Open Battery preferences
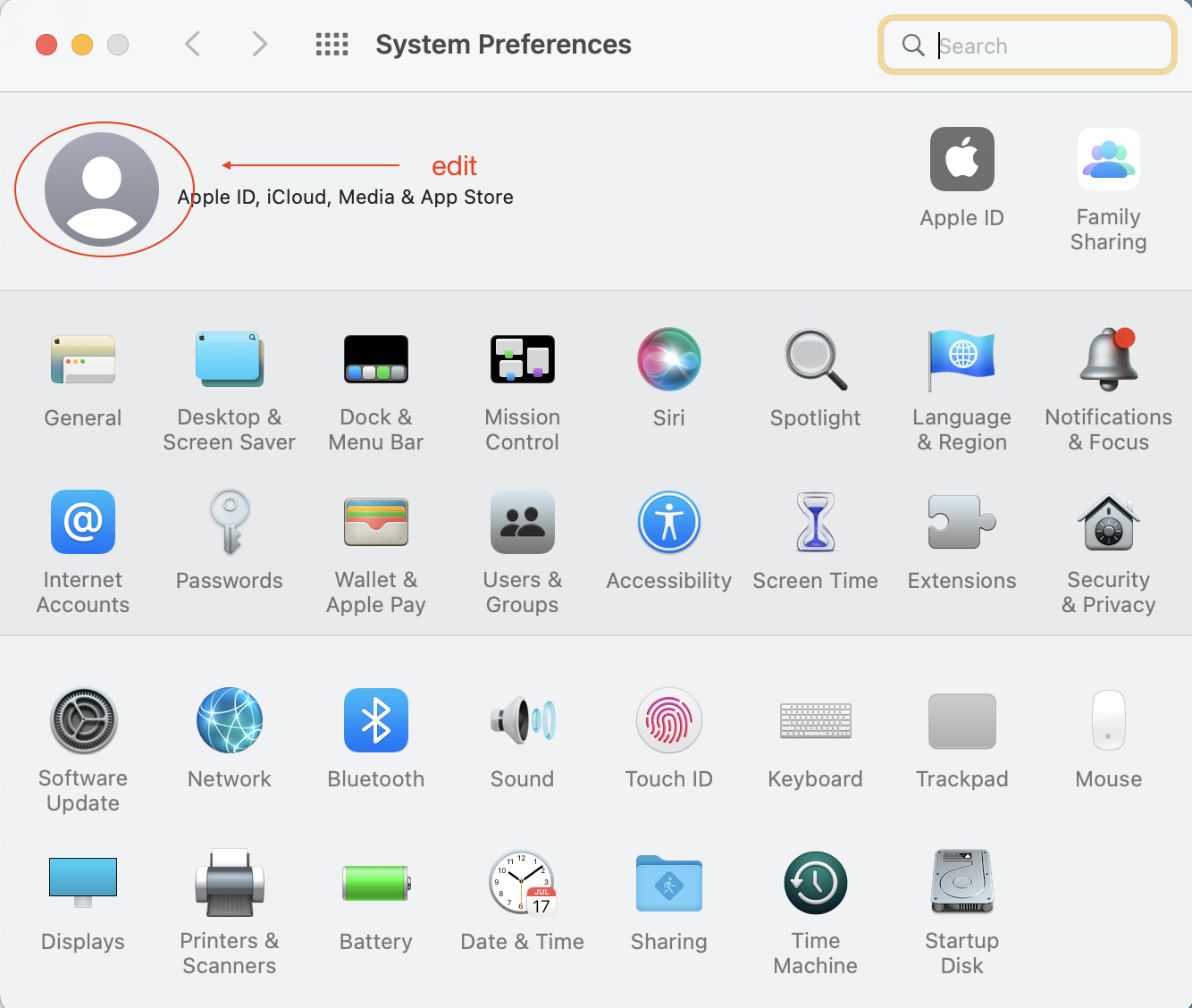 click(x=376, y=883)
